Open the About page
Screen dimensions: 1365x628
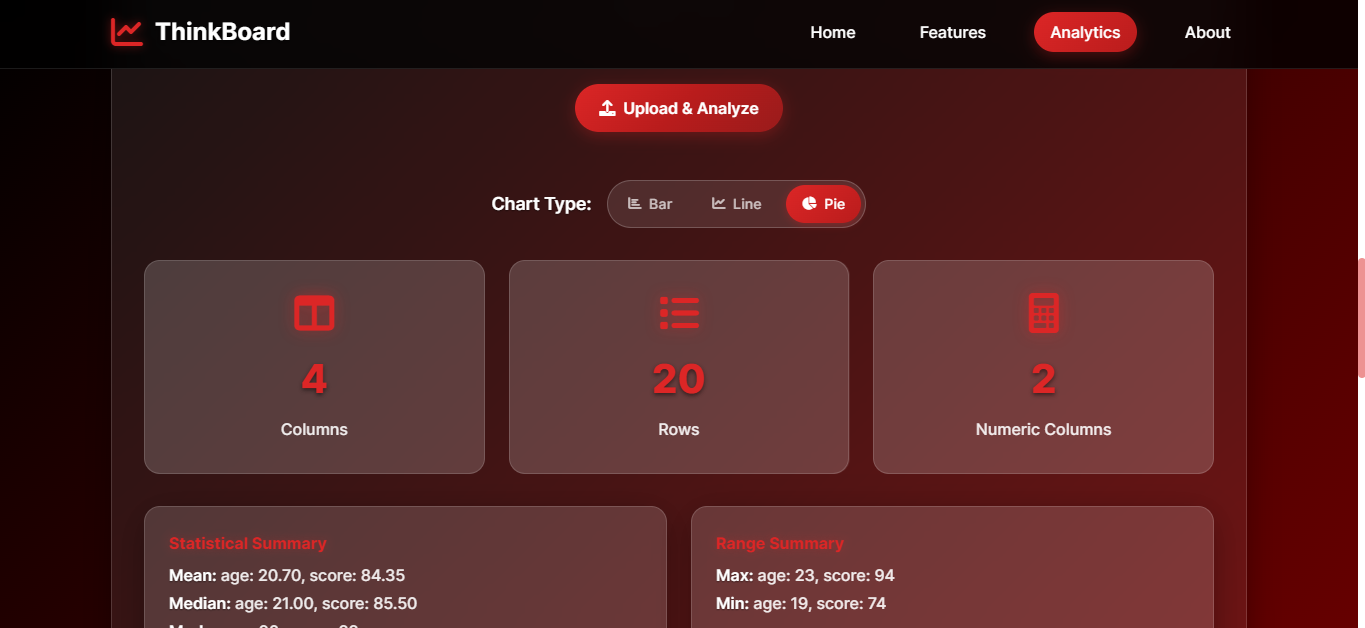point(1207,32)
